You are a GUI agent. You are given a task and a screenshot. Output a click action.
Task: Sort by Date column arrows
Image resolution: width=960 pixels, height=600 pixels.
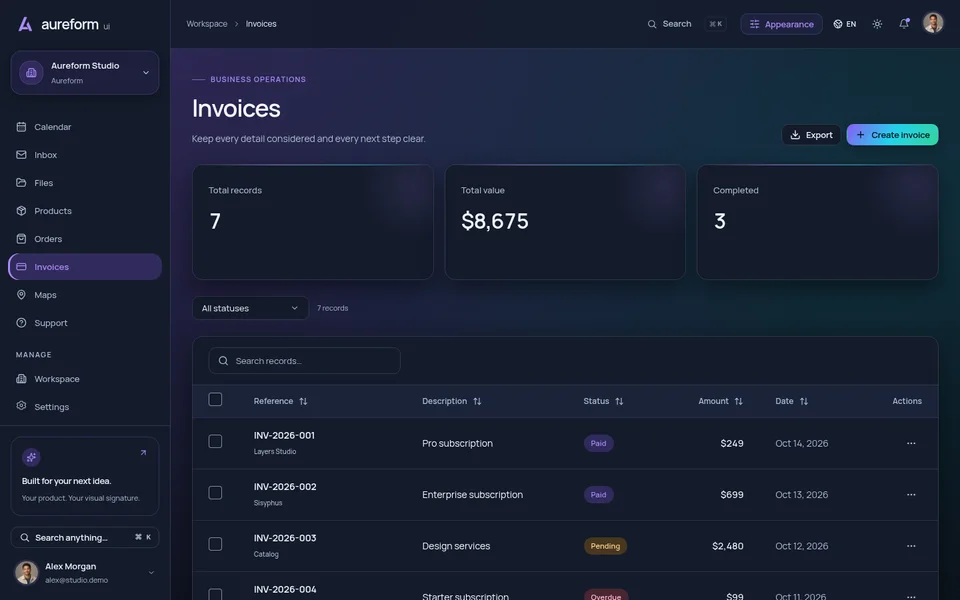pos(804,402)
